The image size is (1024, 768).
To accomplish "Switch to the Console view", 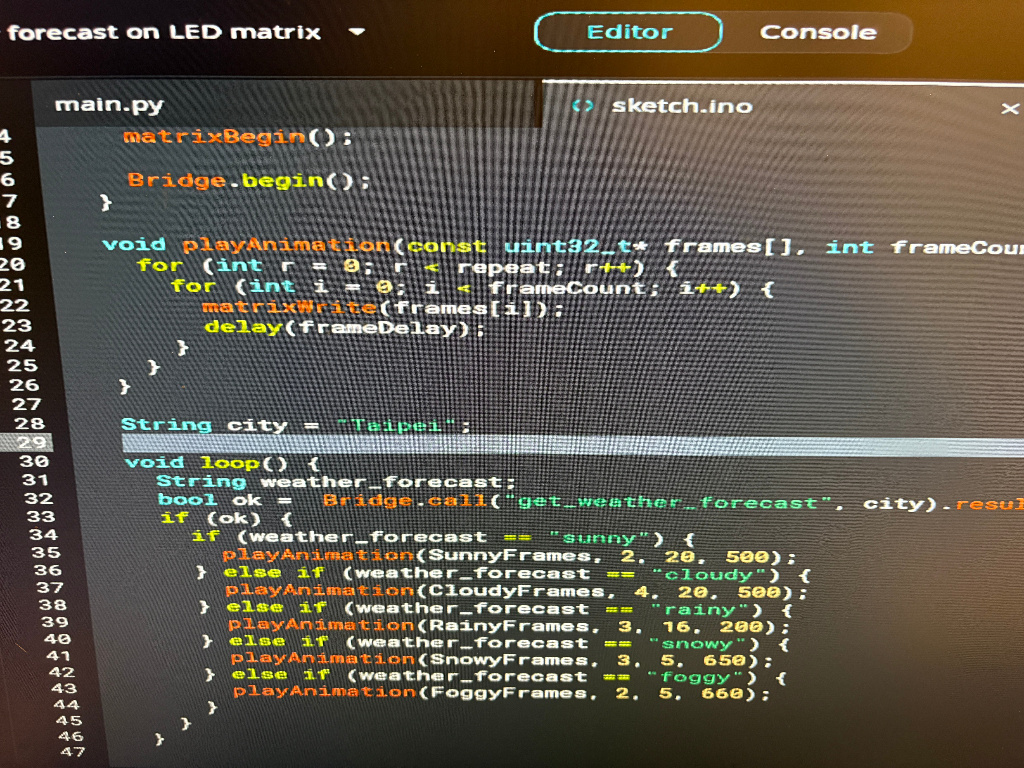I will tap(817, 32).
